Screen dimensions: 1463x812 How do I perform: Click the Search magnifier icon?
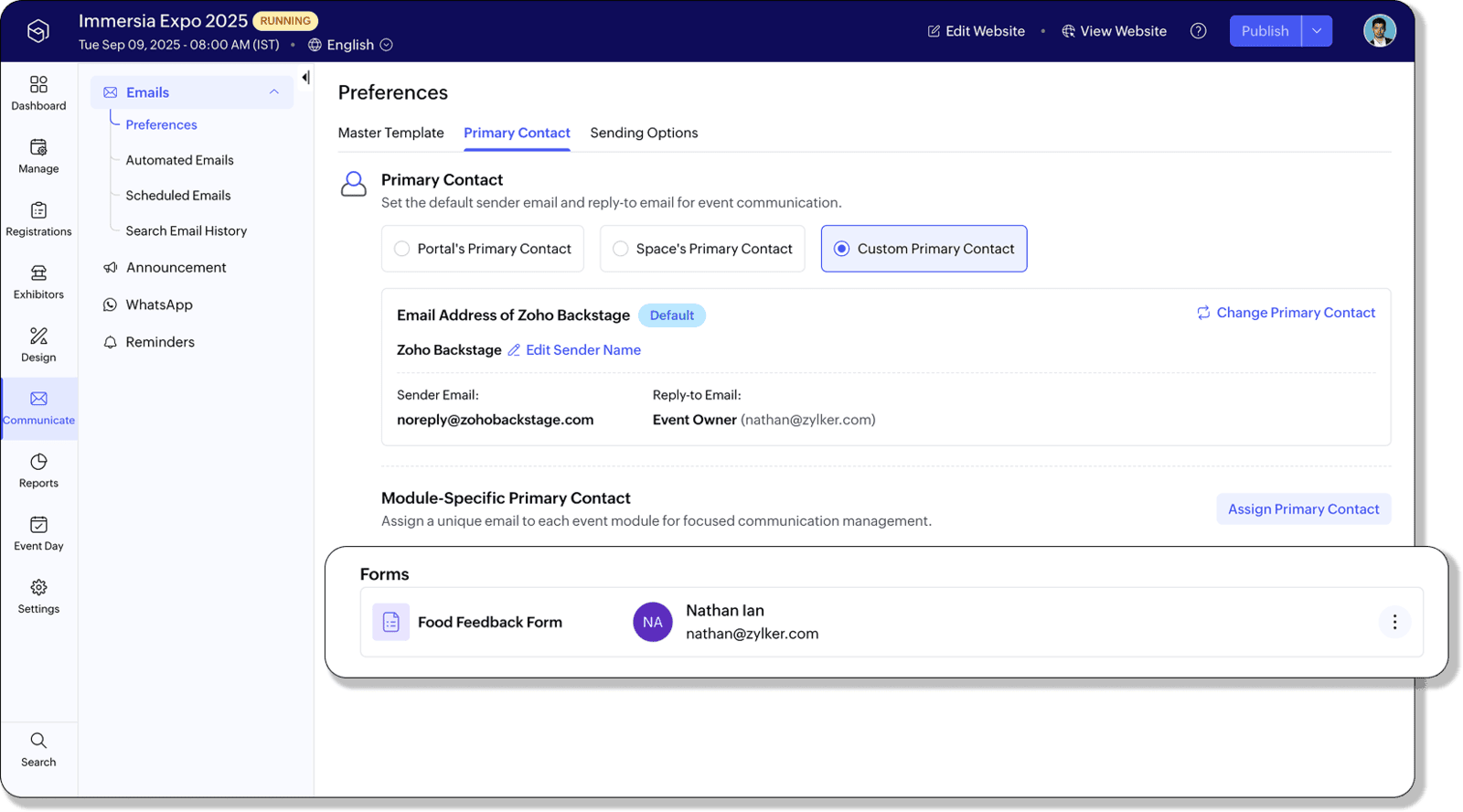(x=38, y=741)
